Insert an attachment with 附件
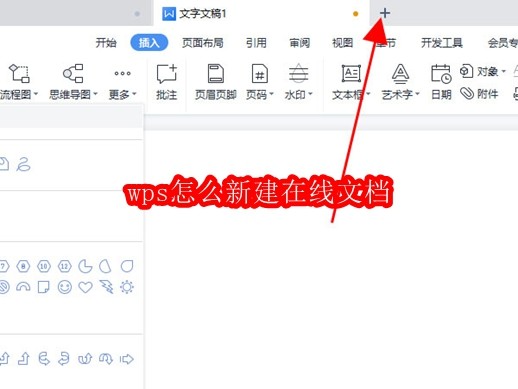This screenshot has height=389, width=518. [x=479, y=94]
